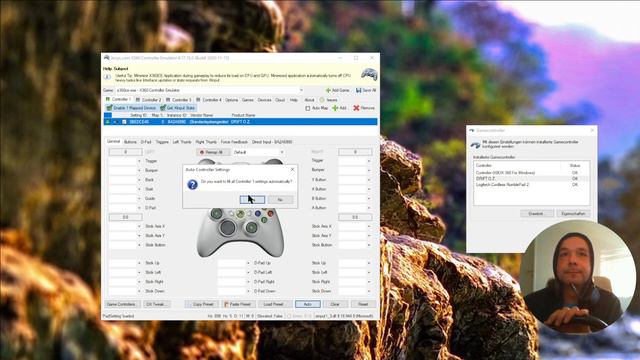Click the left D-Pad mapping field
Image resolution: width=640 pixels, height=360 pixels.
(x=122, y=208)
